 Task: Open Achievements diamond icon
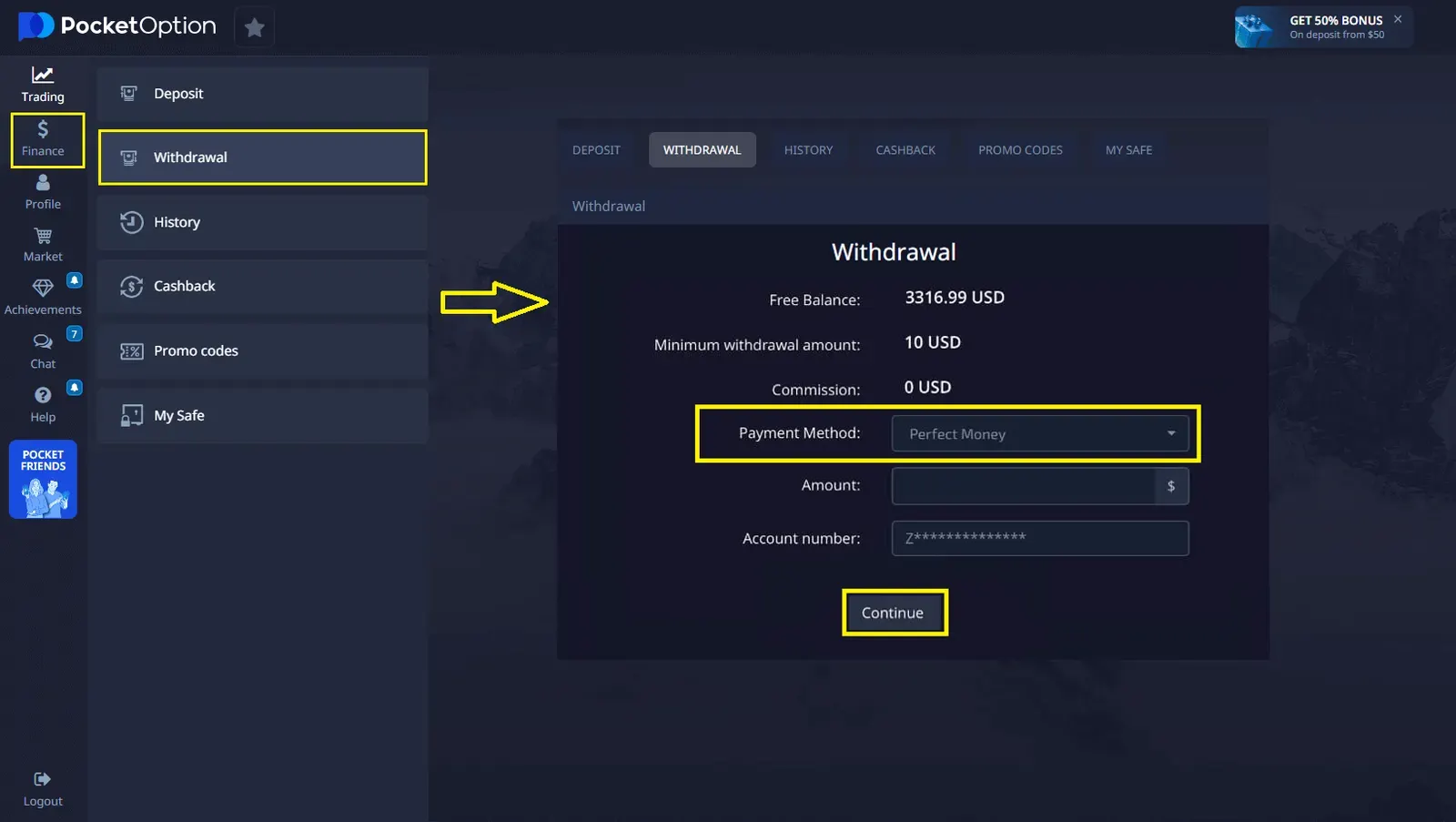coord(43,289)
